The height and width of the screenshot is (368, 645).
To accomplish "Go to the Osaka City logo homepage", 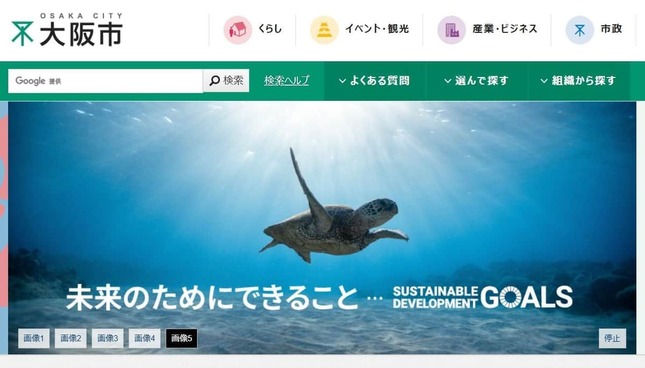I will tap(67, 29).
